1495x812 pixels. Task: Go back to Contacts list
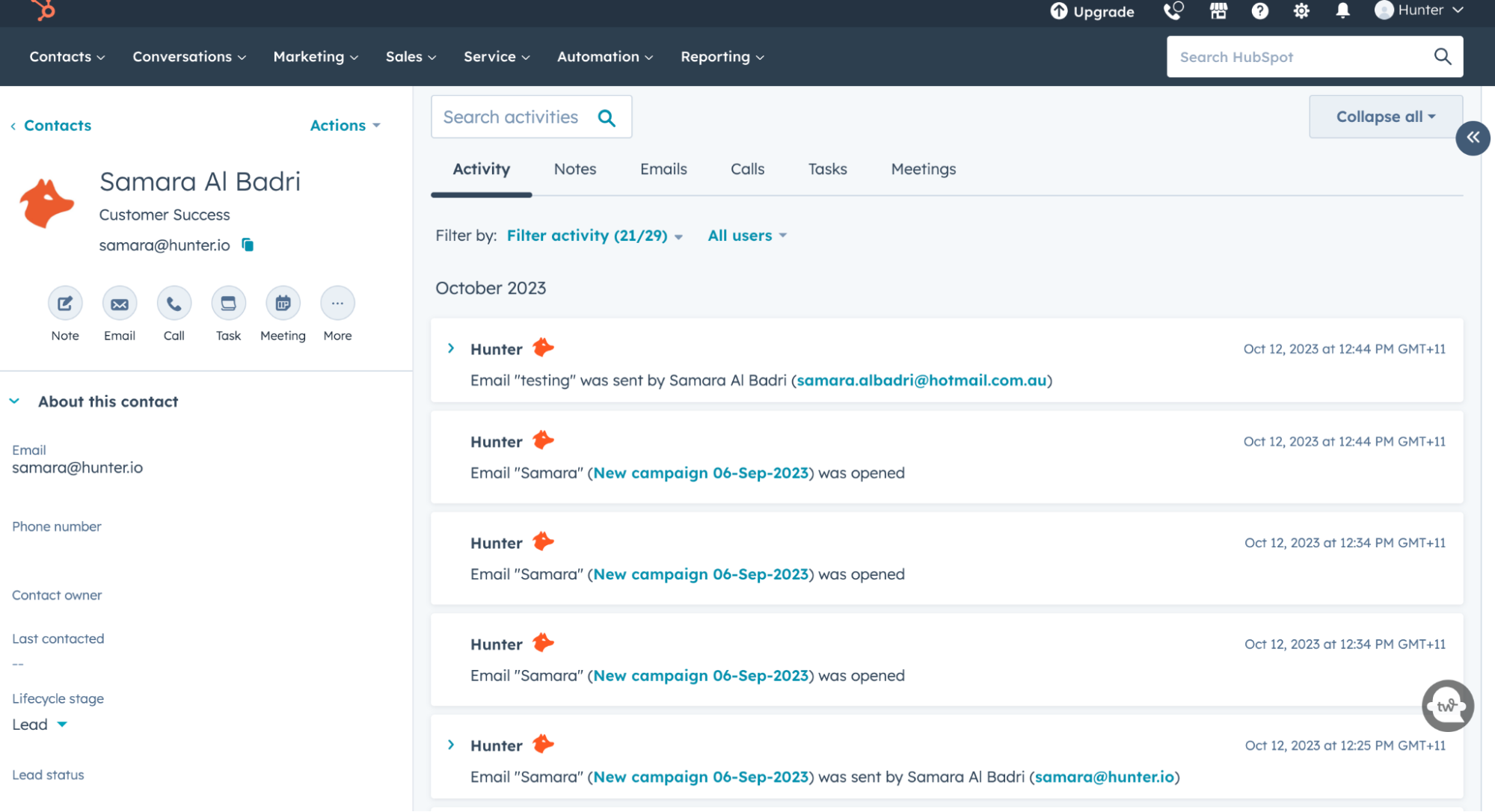51,126
